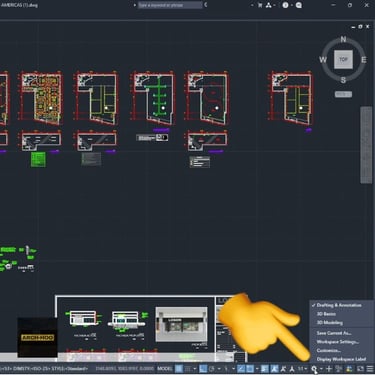375x375 pixels.
Task: Open the Workspace Switching gear dropdown arrow
Action: coord(321,369)
